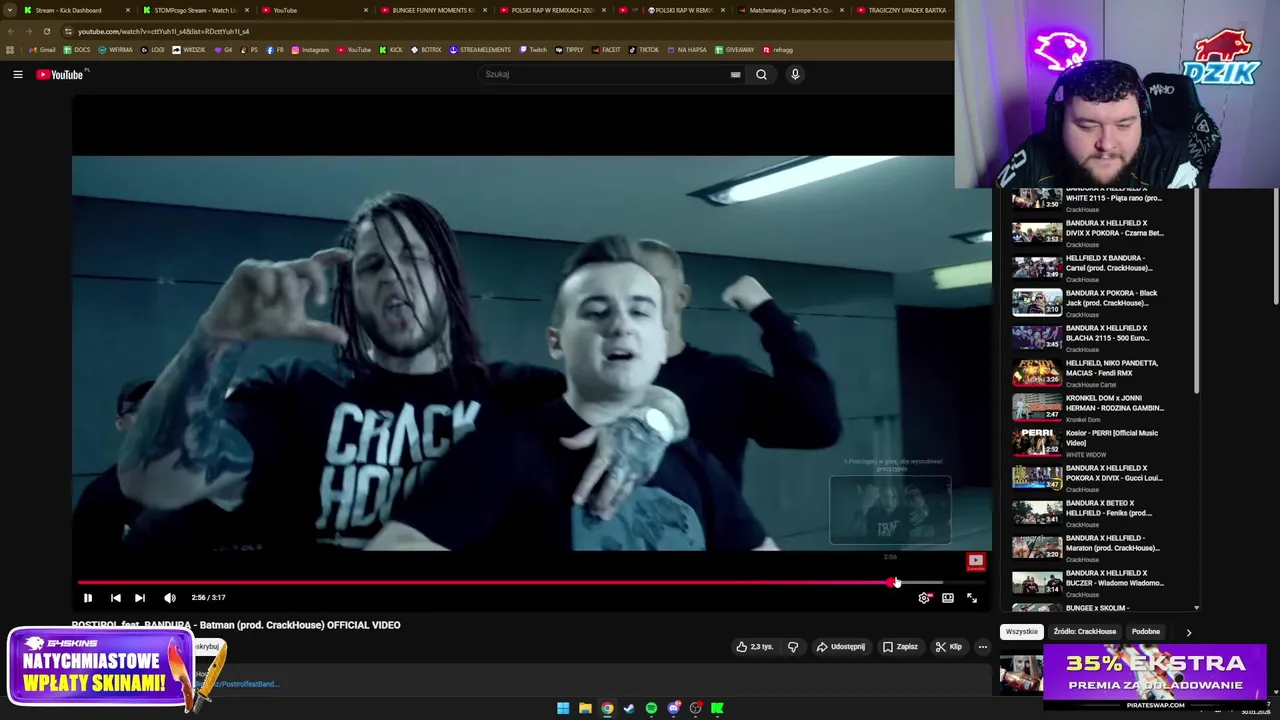Create a clip with Klip button

pos(948,647)
